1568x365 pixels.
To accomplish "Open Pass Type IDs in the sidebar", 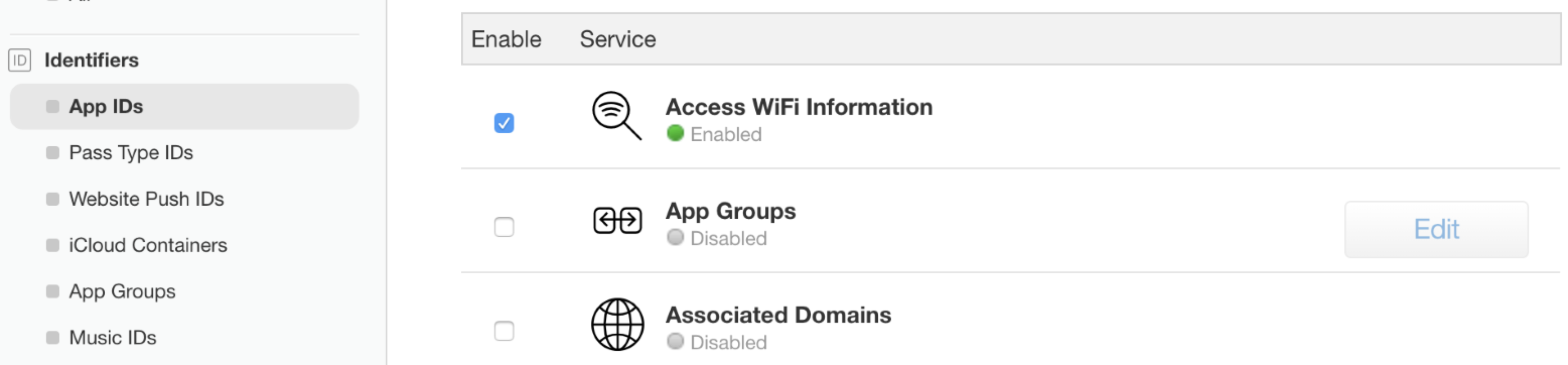I will coord(131,152).
